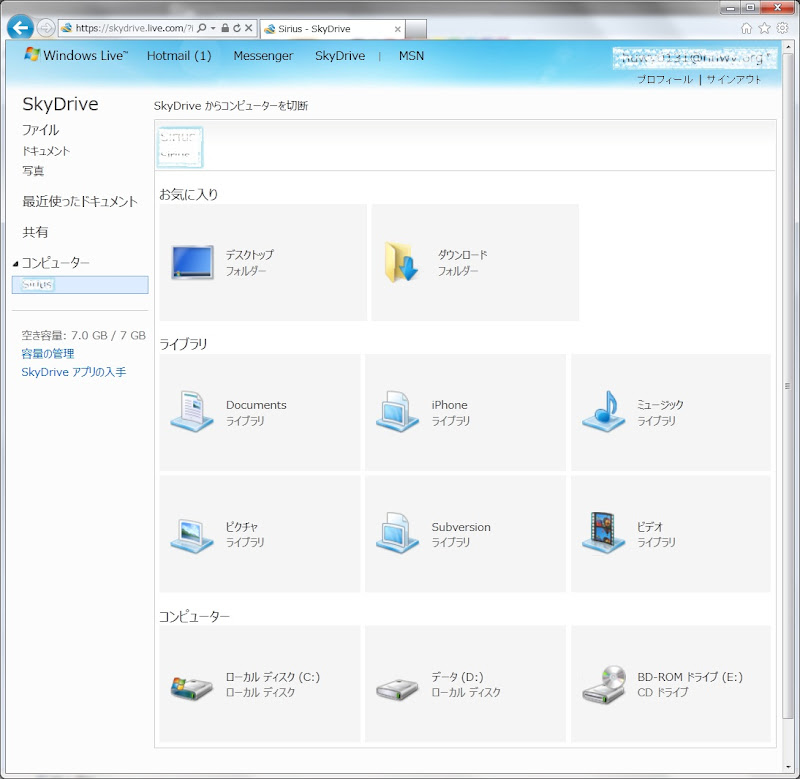The width and height of the screenshot is (800, 779).
Task: Go to the Messenger menu item
Action: pyautogui.click(x=263, y=56)
